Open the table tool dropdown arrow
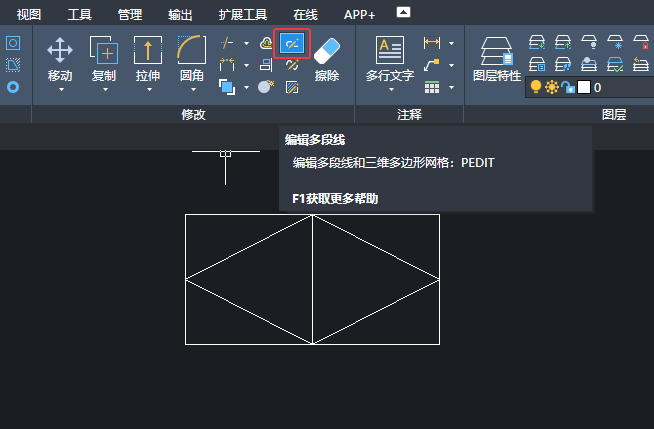The image size is (654, 429). pos(451,88)
